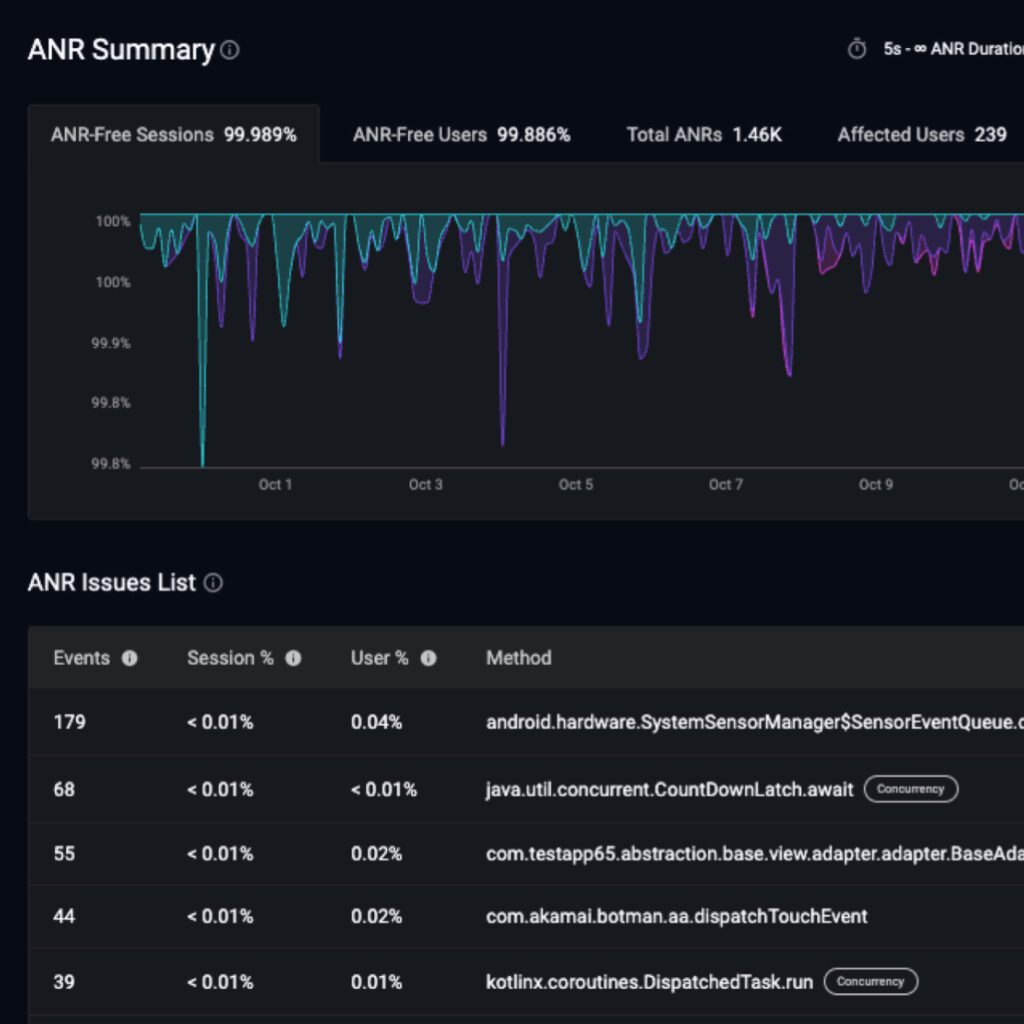The image size is (1024, 1024).
Task: Click the info icon on User % header
Action: pos(428,658)
